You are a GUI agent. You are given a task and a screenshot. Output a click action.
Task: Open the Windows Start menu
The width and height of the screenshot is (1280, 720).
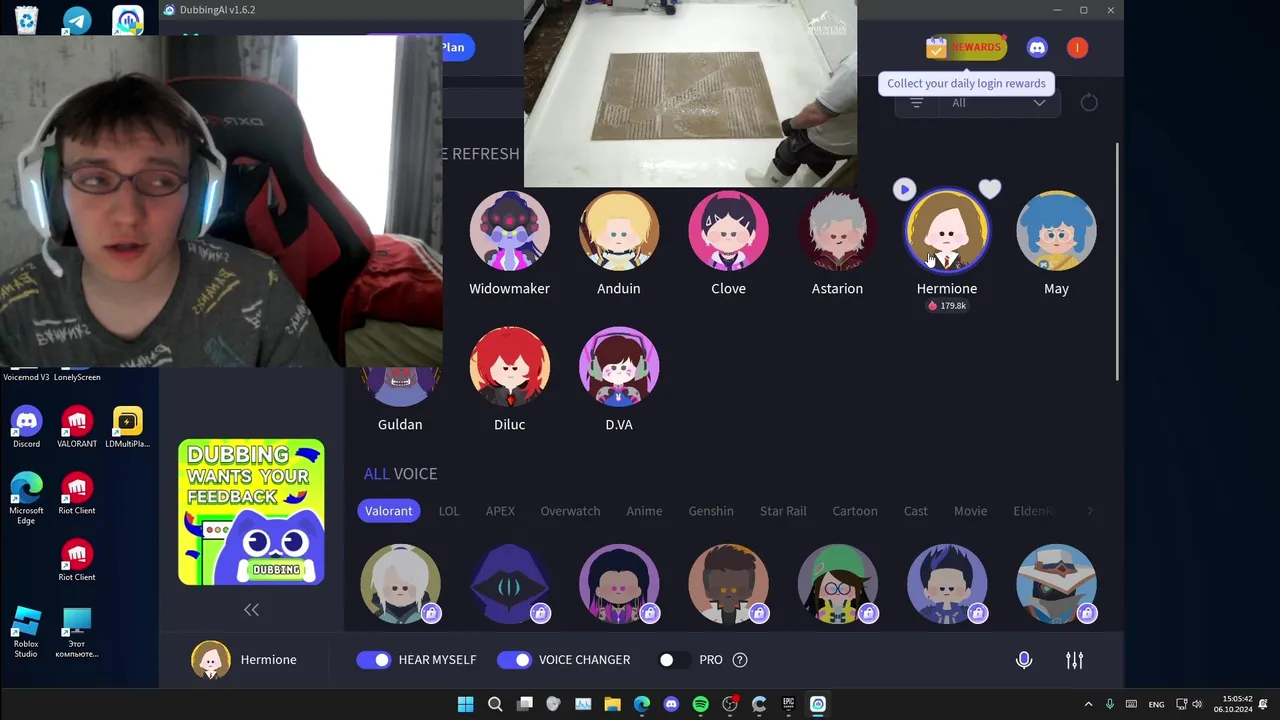(x=465, y=704)
